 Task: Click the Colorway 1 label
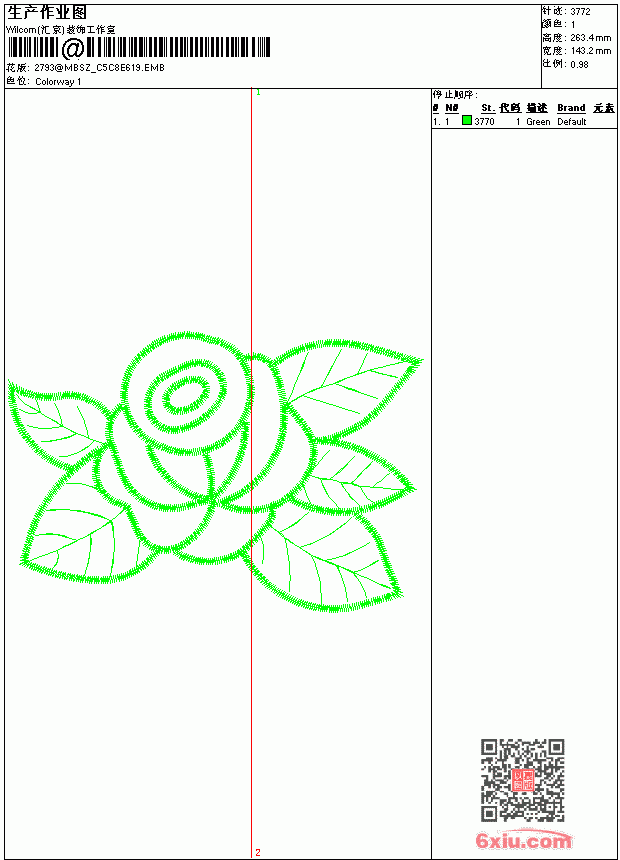point(58,82)
